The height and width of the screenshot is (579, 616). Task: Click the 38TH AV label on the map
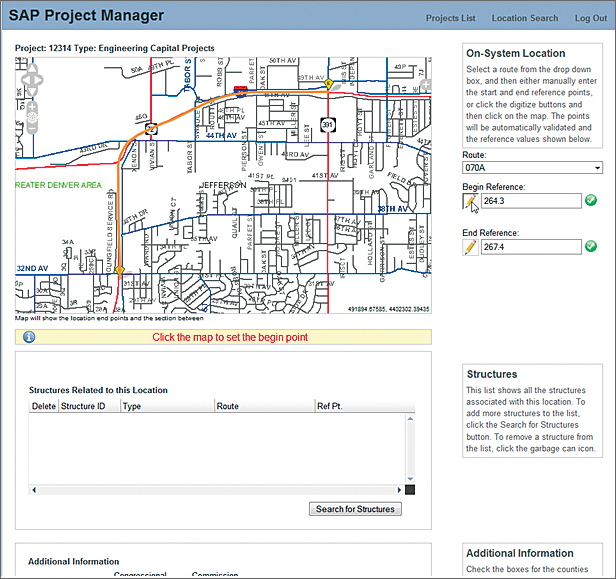[393, 209]
